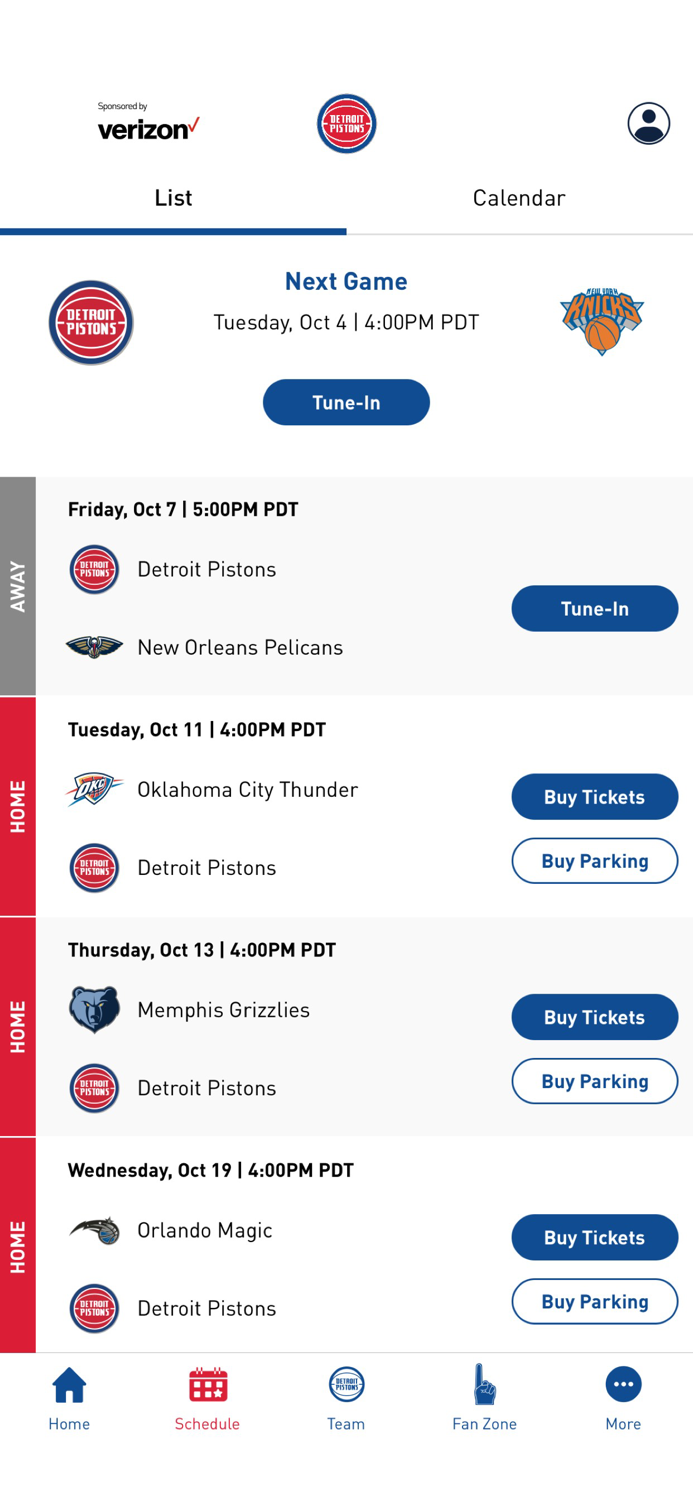
Task: Switch to the Calendar tab
Action: tap(519, 198)
